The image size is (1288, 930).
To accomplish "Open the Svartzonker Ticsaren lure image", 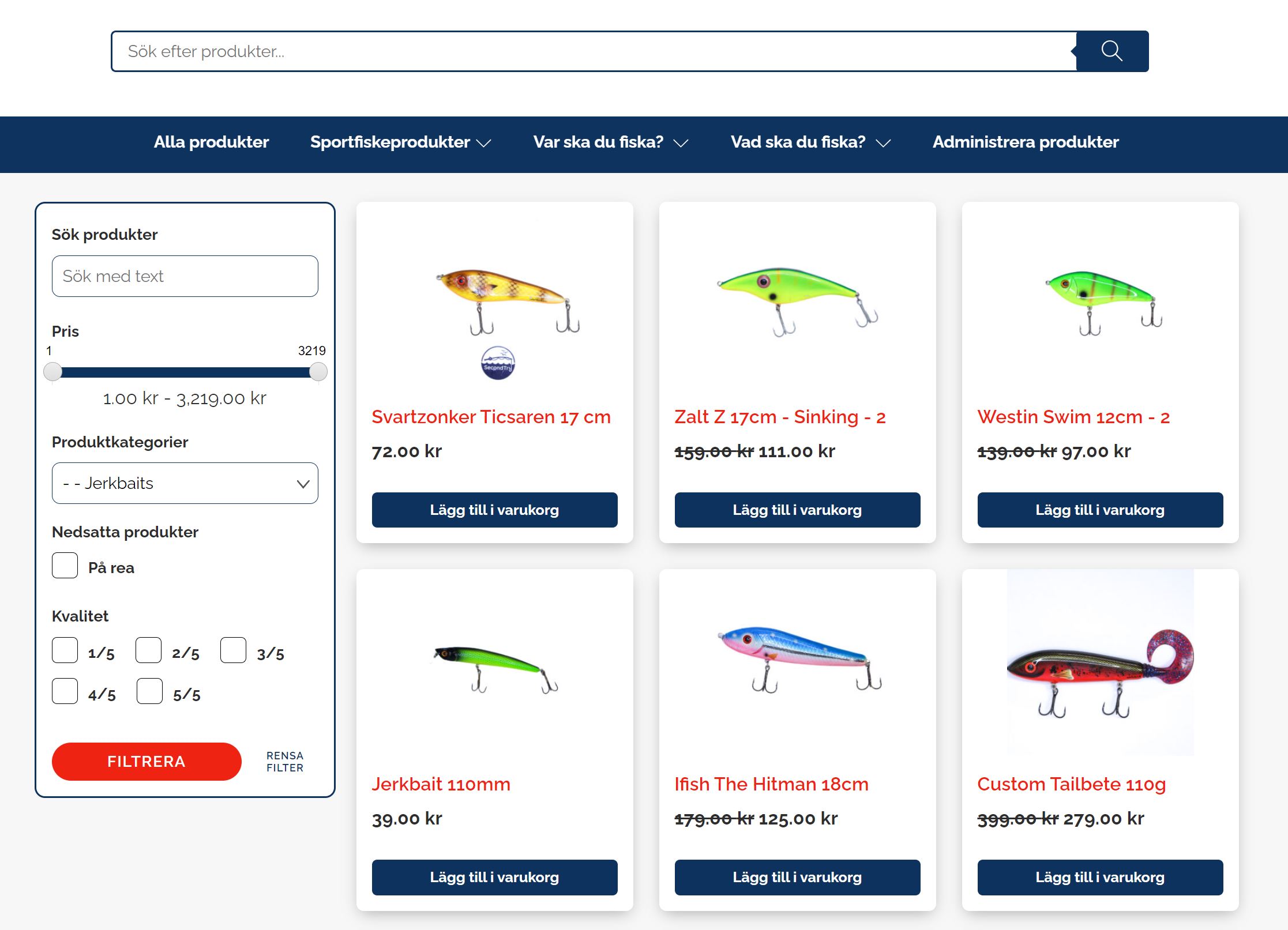I will coord(507,301).
